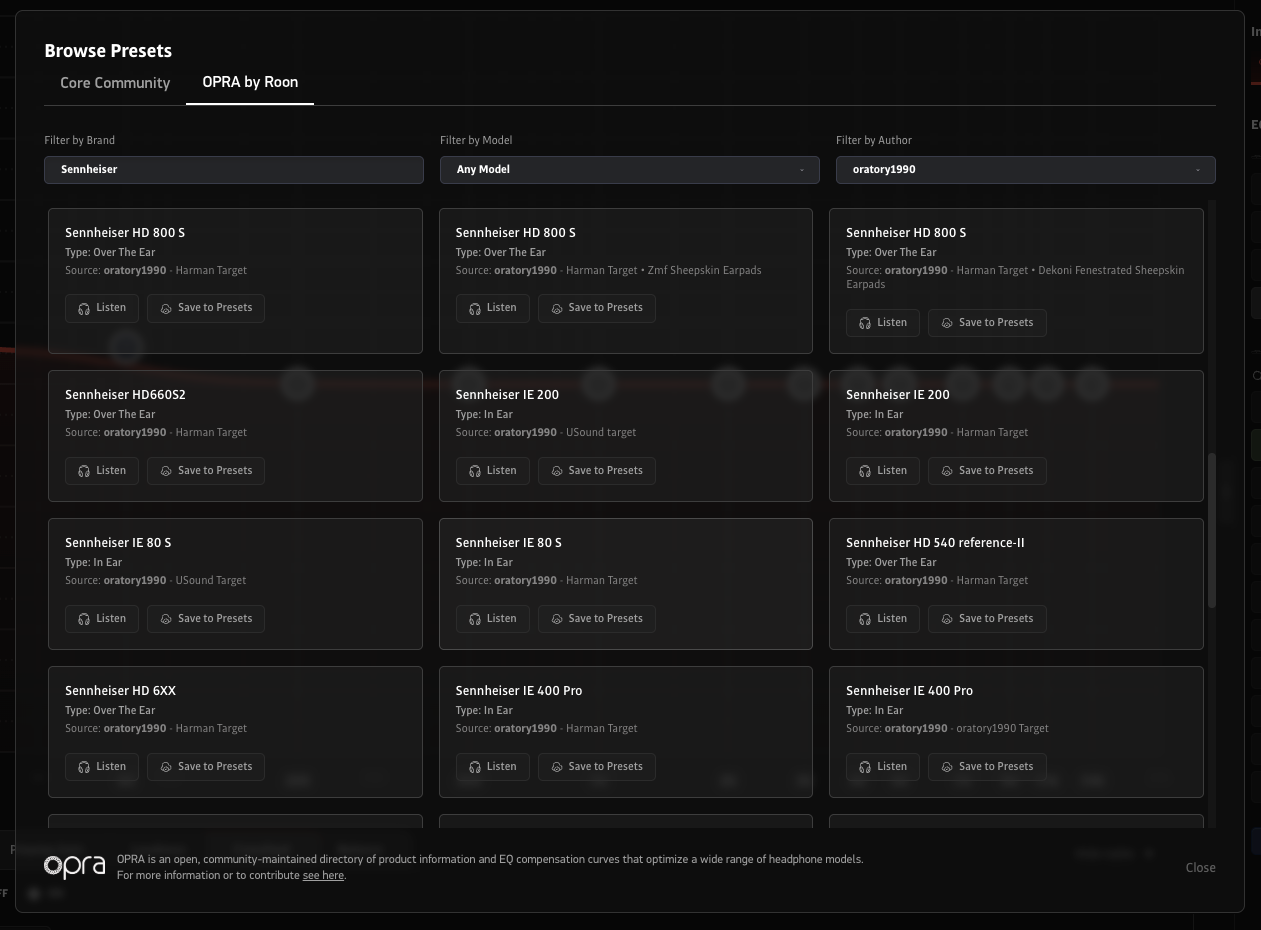Expand the Any Model filter dropdown
Image resolution: width=1261 pixels, height=930 pixels.
tap(630, 170)
